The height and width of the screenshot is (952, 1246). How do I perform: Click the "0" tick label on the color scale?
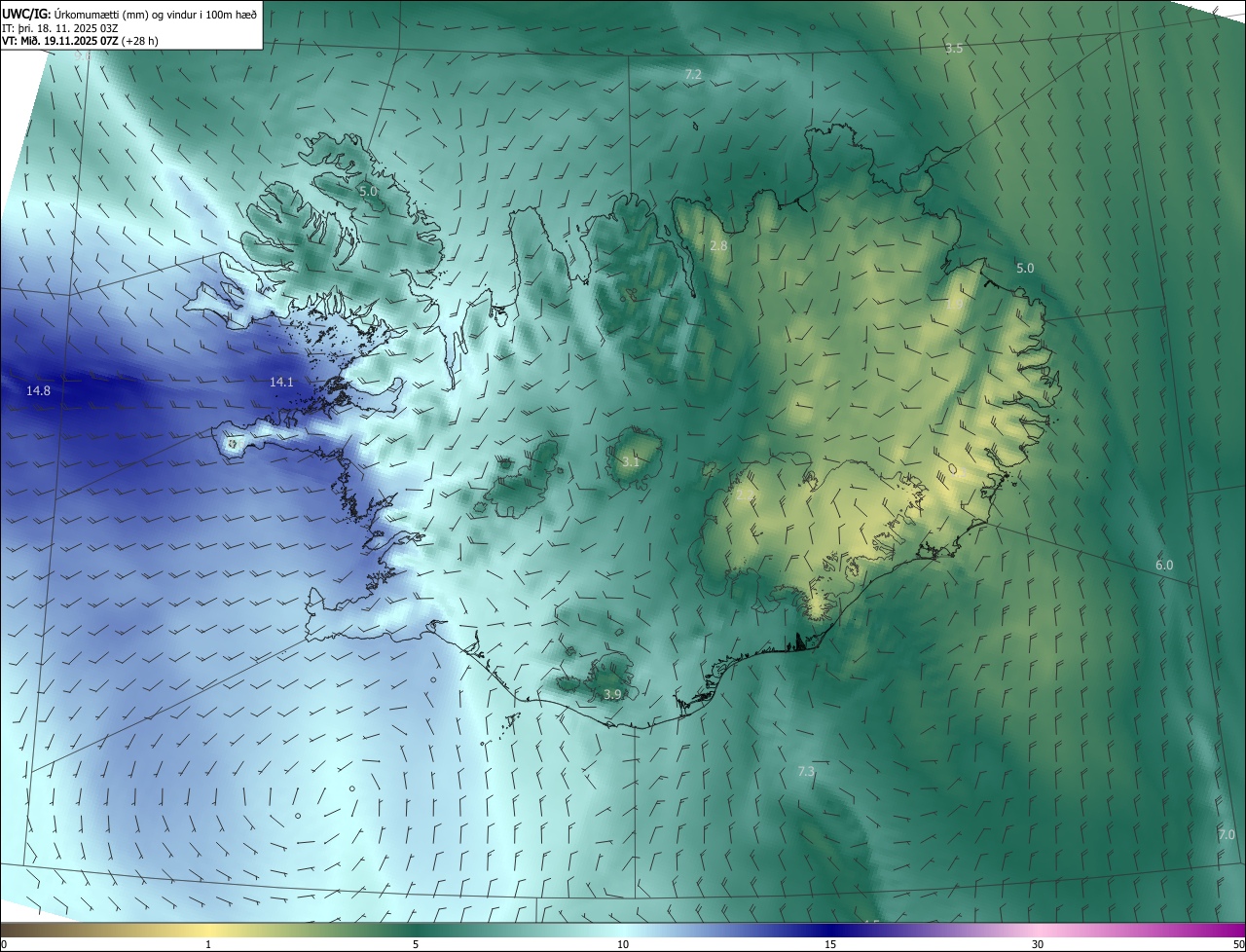point(4,944)
